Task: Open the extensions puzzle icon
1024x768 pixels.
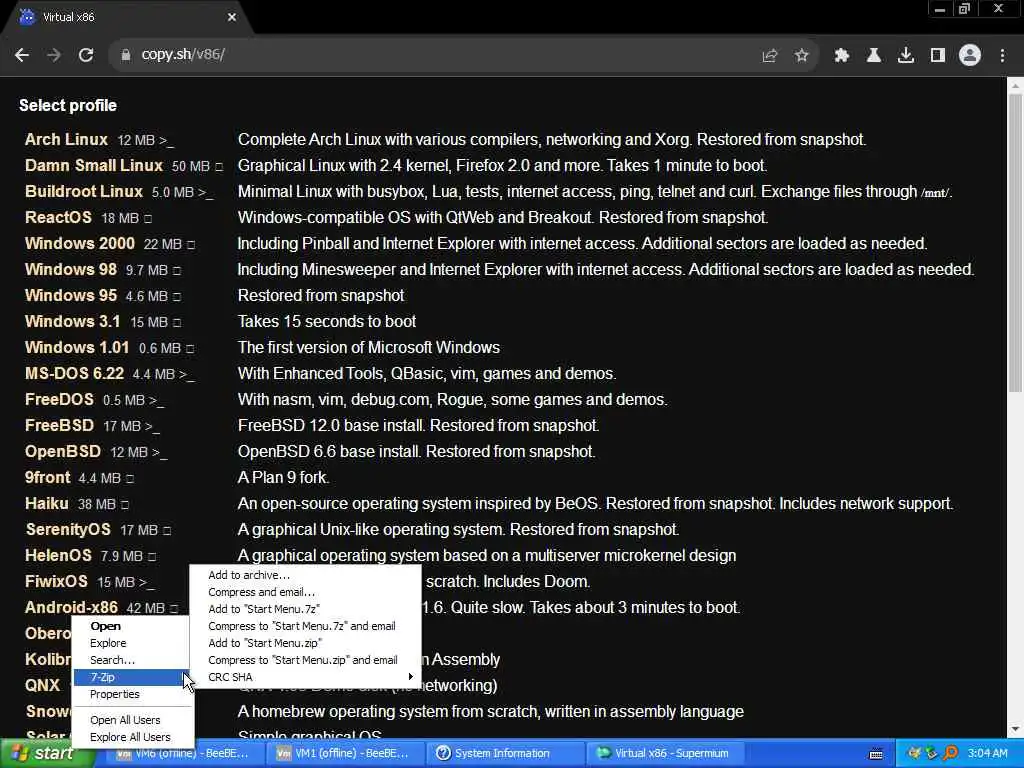Action: pyautogui.click(x=841, y=56)
